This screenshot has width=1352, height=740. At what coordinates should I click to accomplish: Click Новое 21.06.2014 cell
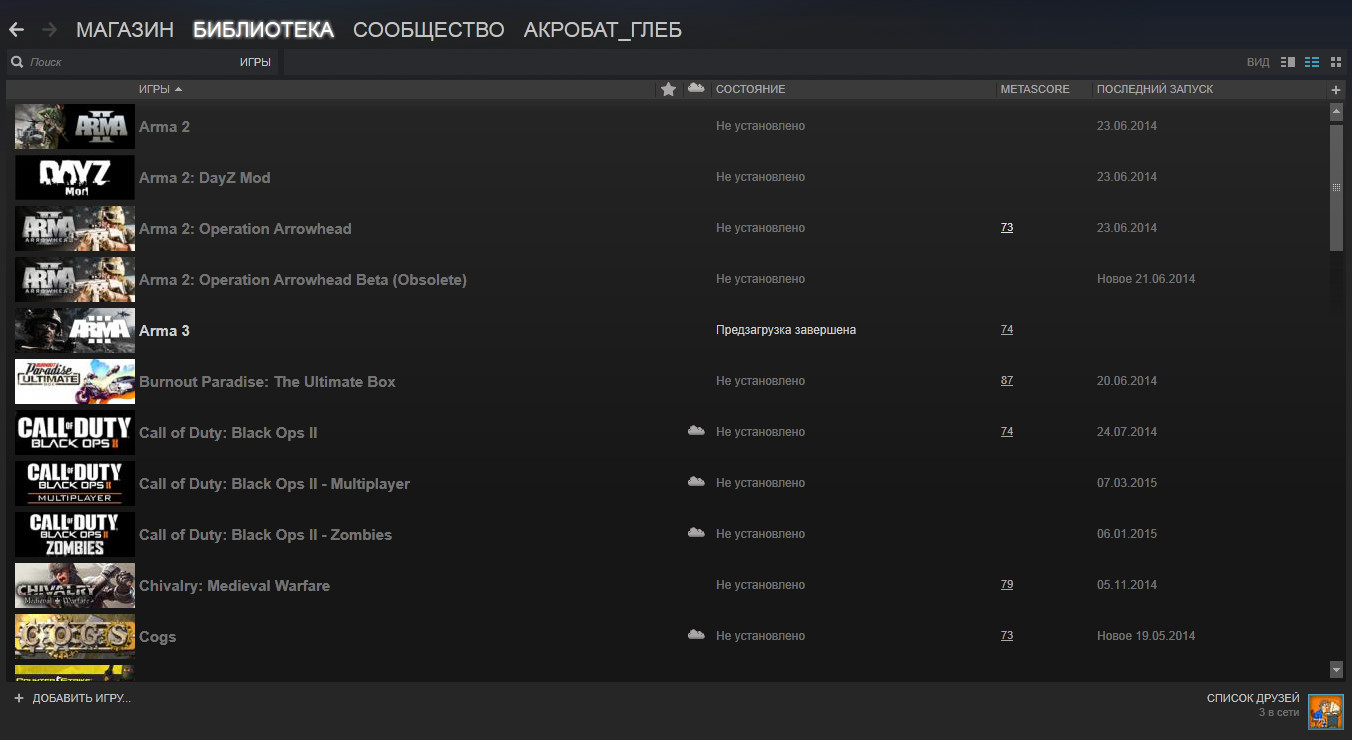coord(1146,279)
